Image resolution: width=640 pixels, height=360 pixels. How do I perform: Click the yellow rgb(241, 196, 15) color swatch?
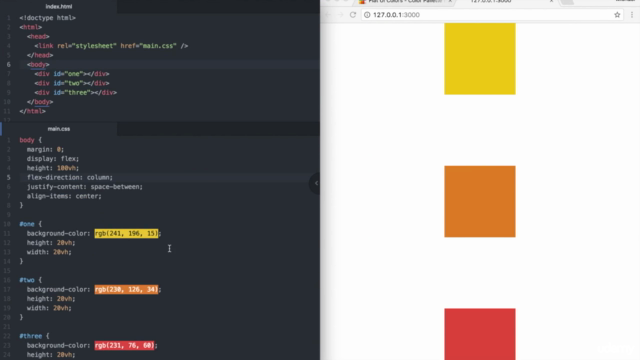coord(127,233)
